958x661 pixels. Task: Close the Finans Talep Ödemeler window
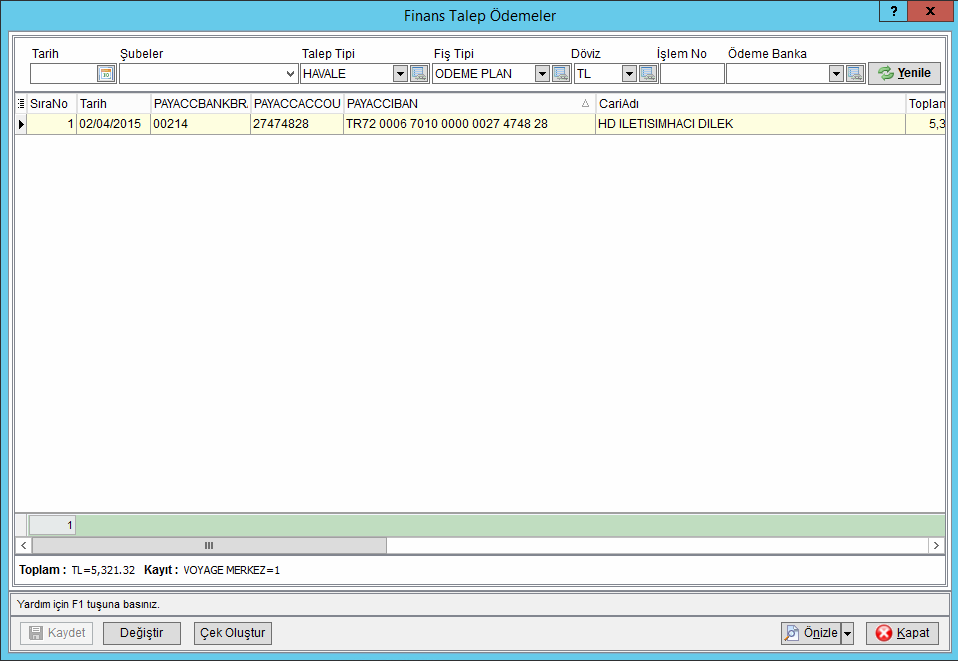coord(931,11)
